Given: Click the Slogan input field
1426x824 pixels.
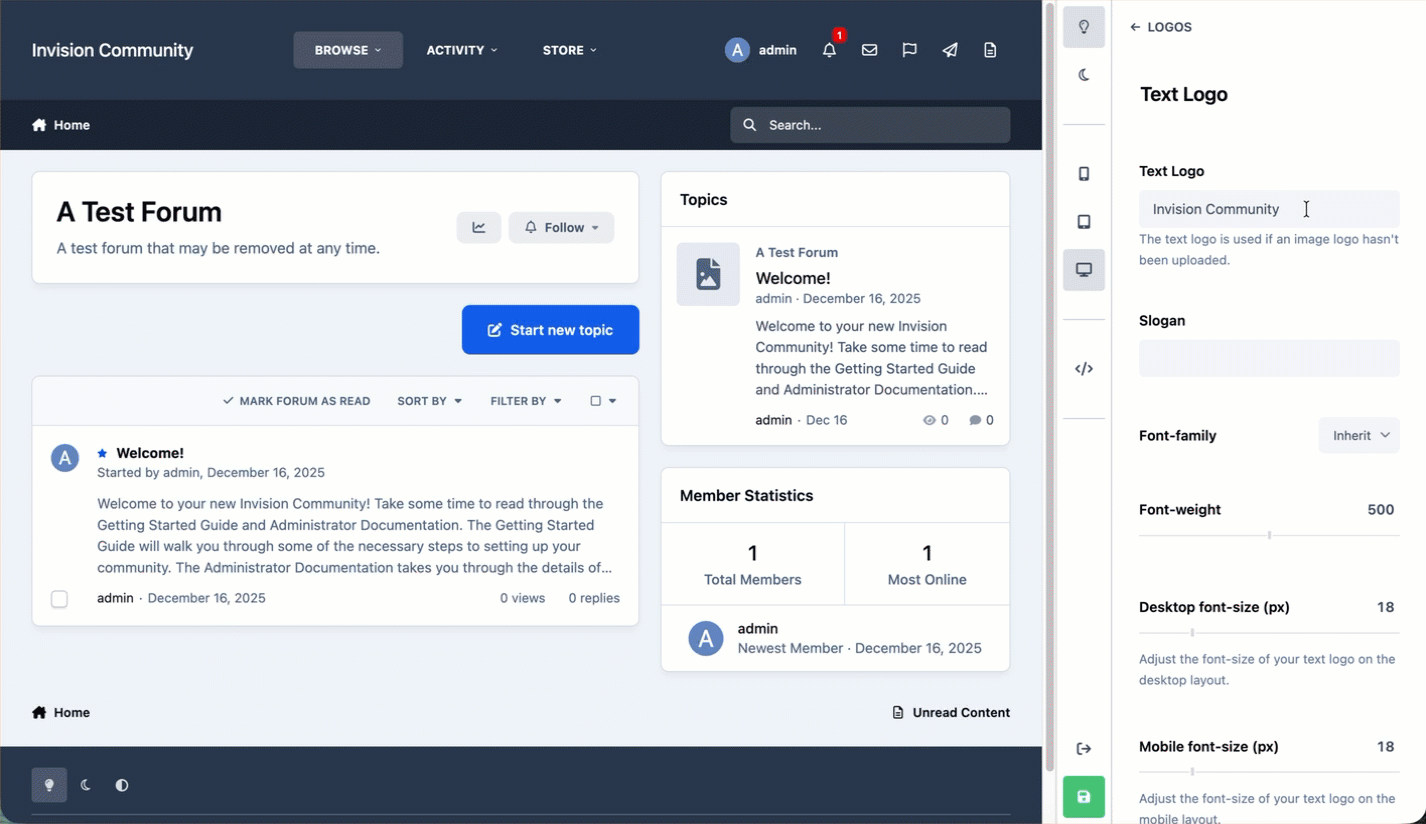Looking at the screenshot, I should (1269, 358).
